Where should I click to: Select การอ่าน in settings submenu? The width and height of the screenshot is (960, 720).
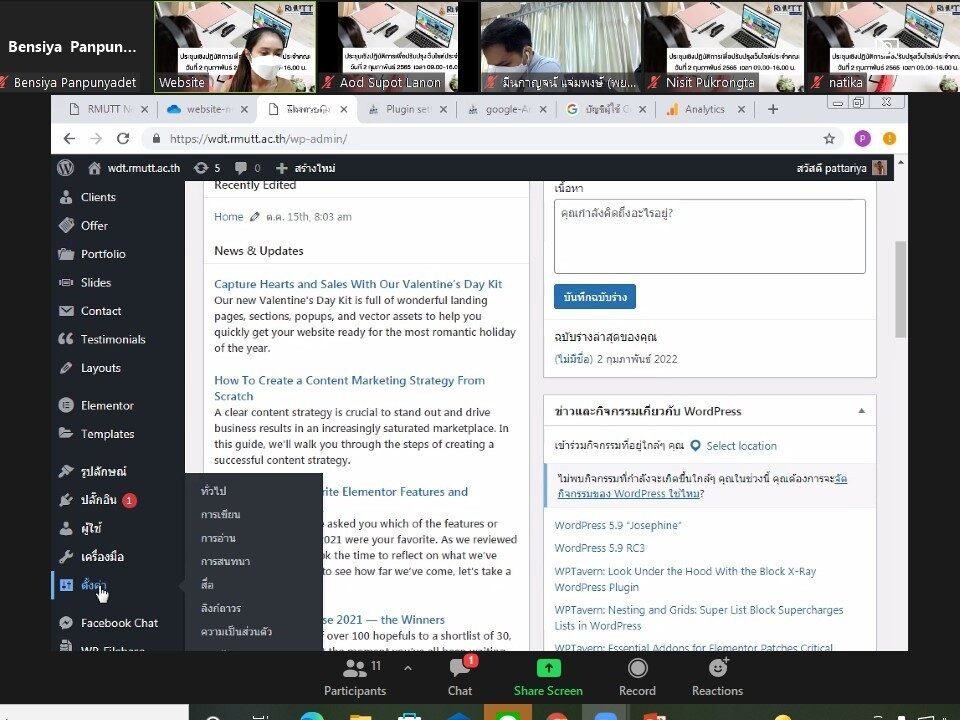[218, 538]
